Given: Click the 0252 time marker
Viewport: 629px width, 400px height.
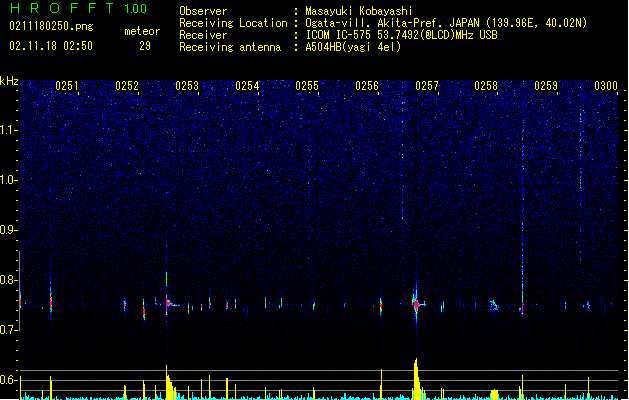Looking at the screenshot, I should (127, 85).
